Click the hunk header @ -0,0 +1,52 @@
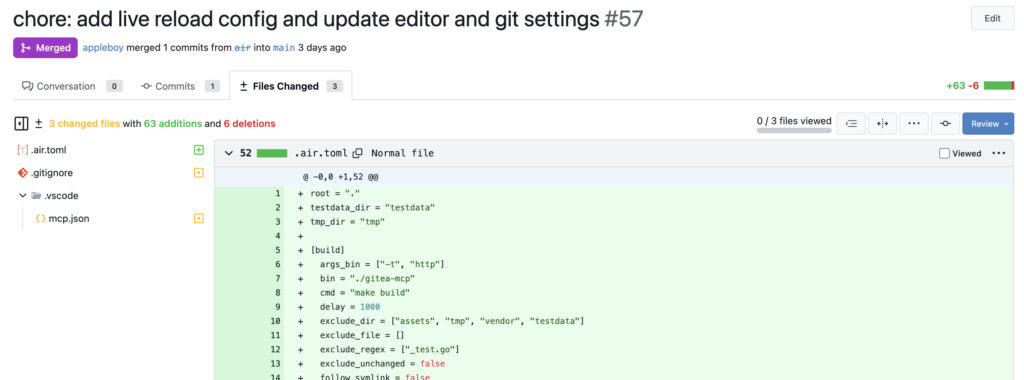Image resolution: width=1024 pixels, height=380 pixels. pos(340,177)
